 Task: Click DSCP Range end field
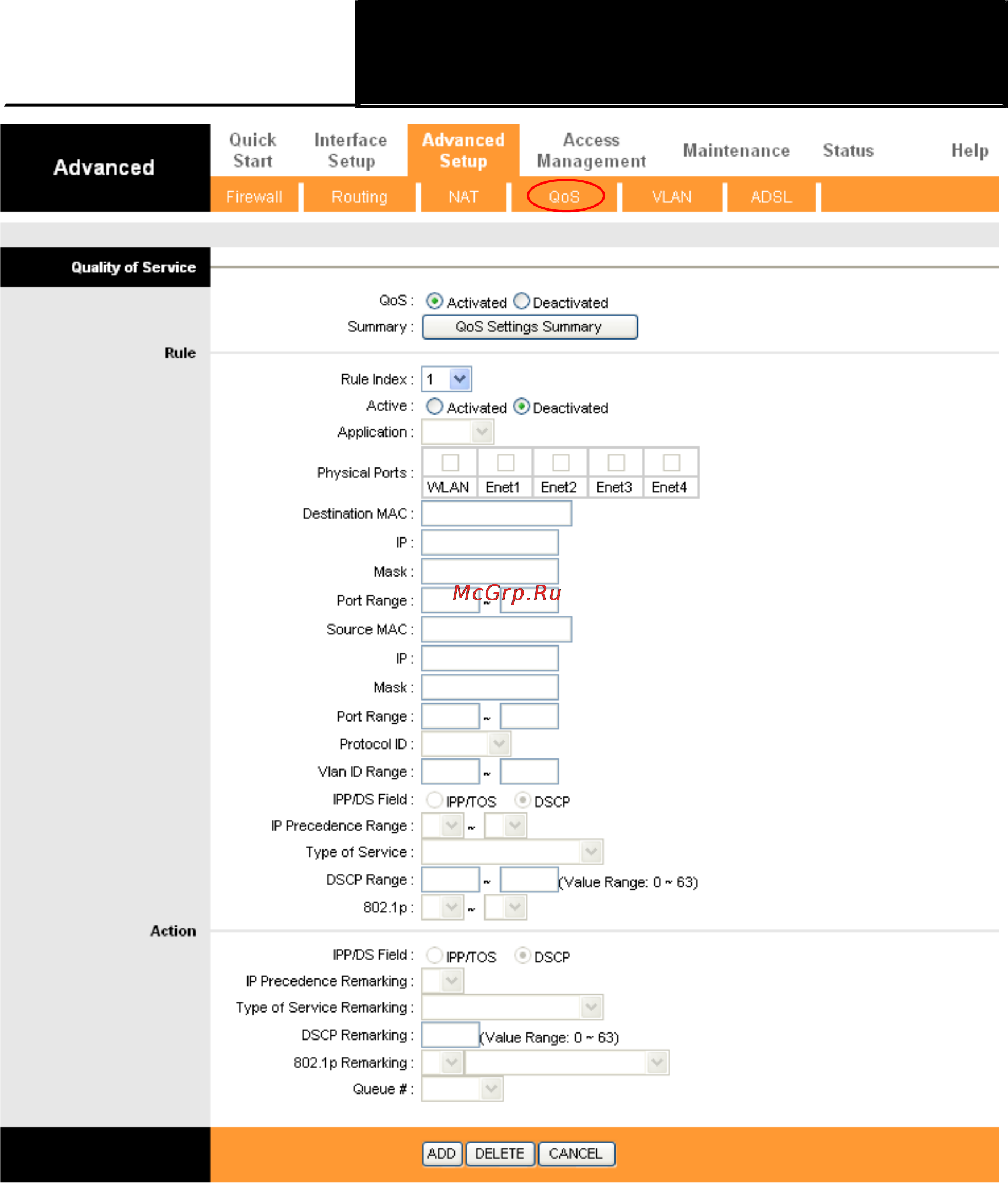coord(529,880)
